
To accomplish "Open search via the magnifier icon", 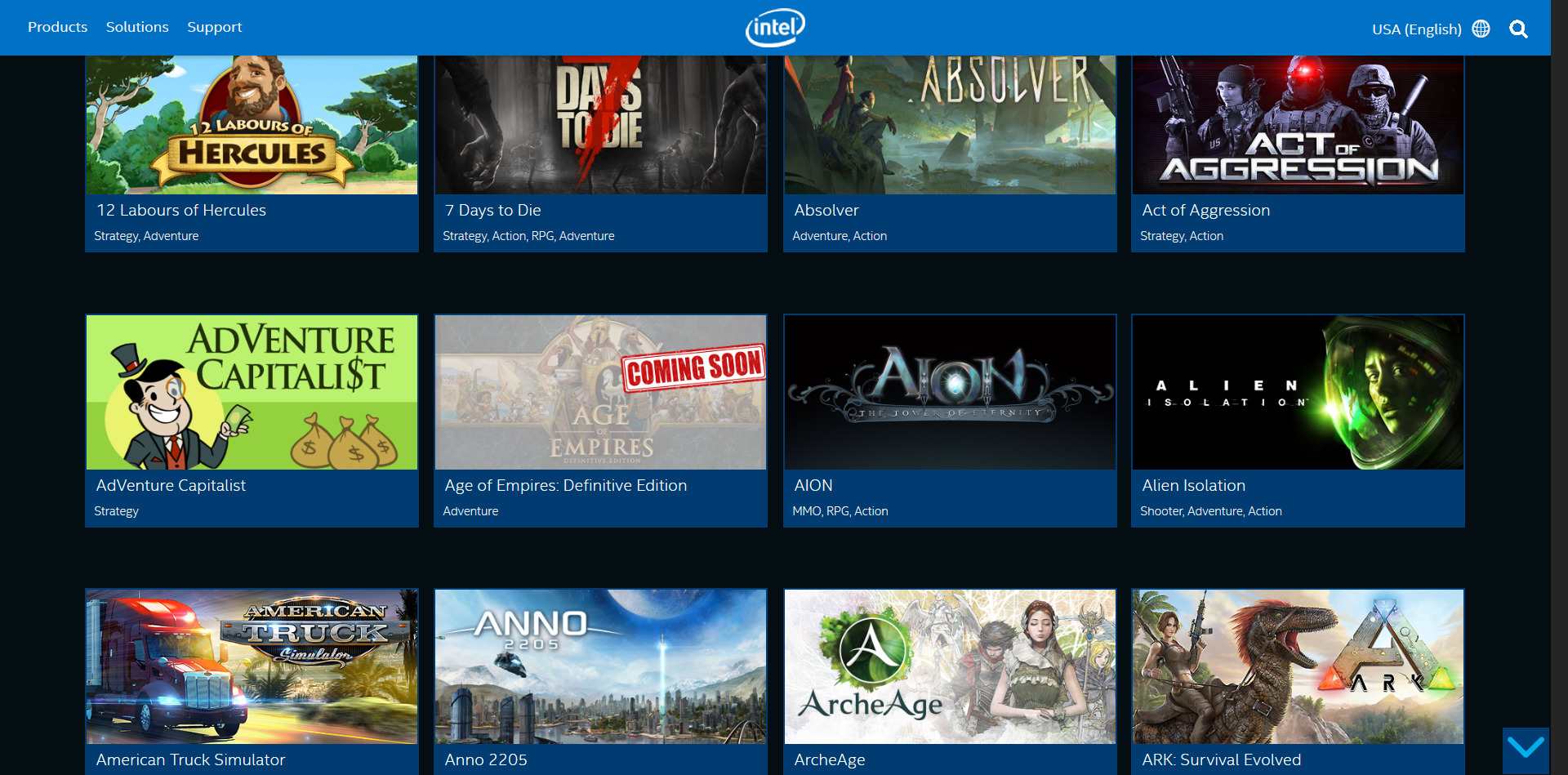I will (1519, 28).
